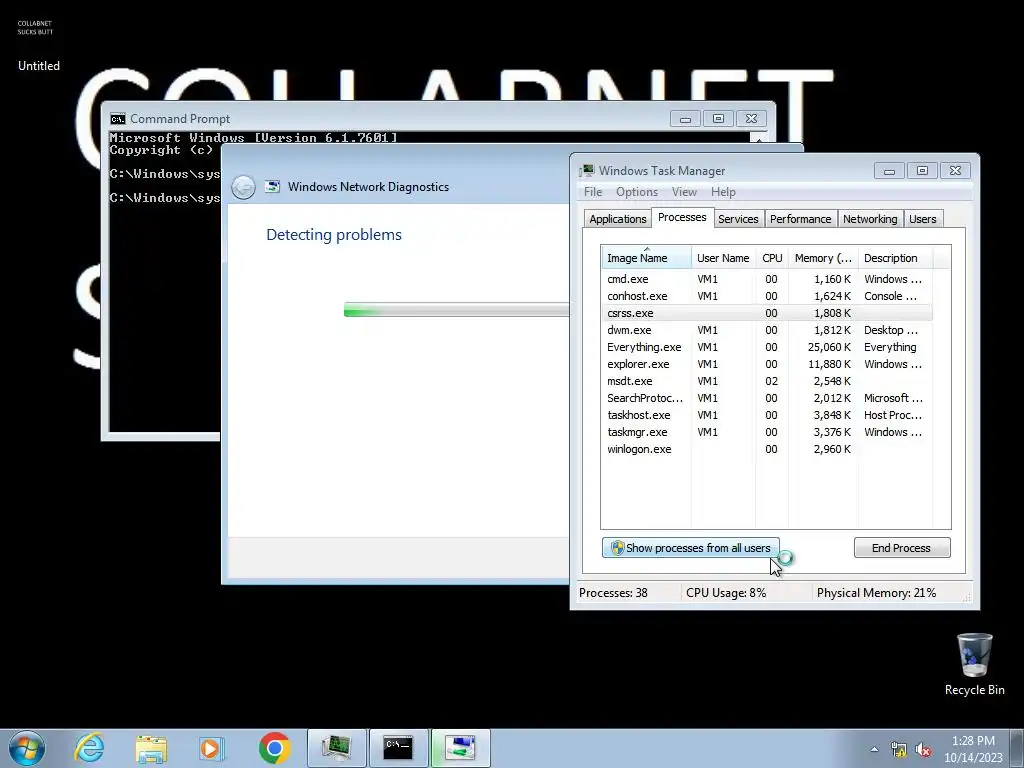Open the File menu in Task Manager

[x=593, y=192]
